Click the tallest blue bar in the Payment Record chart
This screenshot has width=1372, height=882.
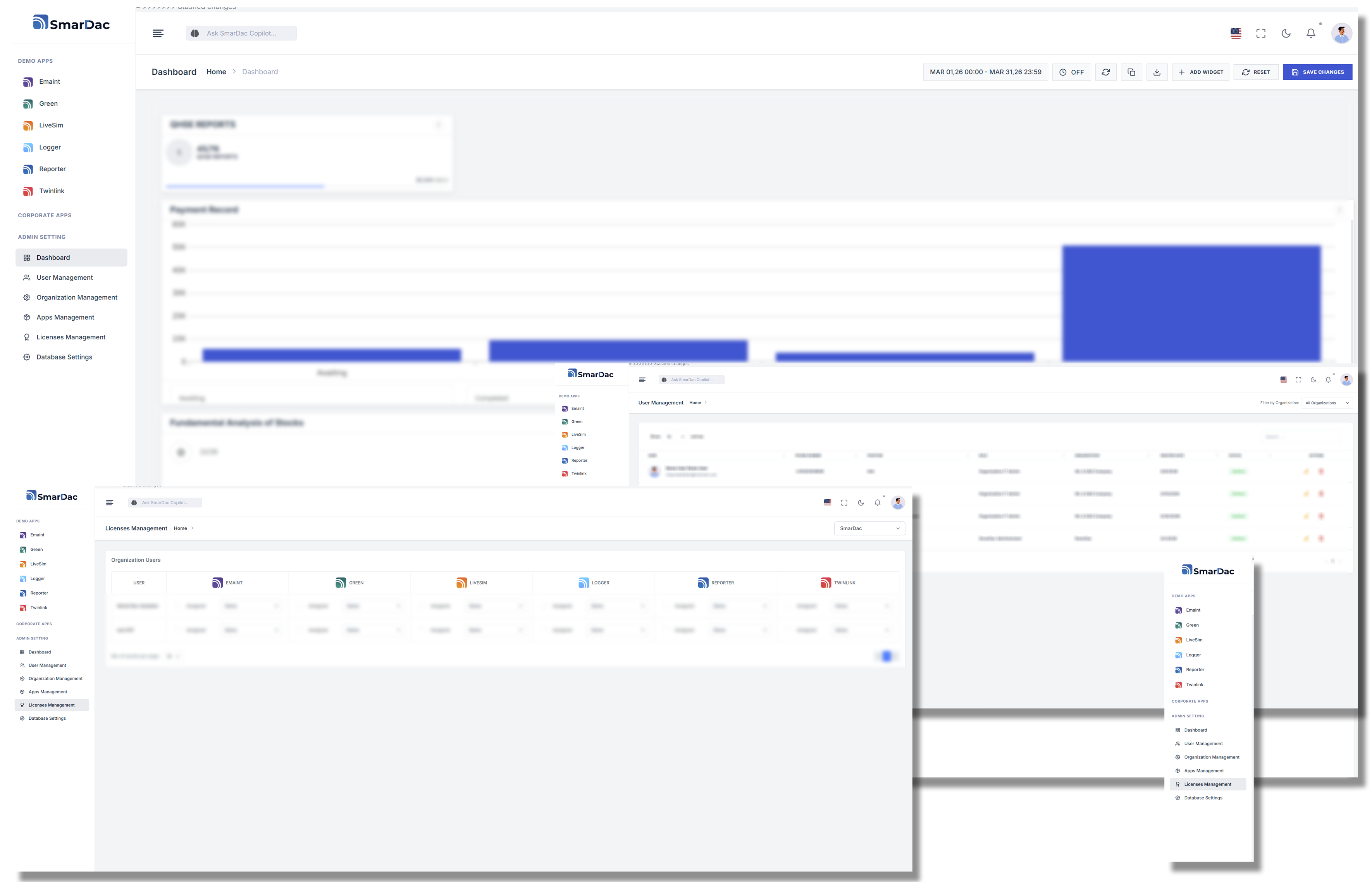tap(1191, 304)
